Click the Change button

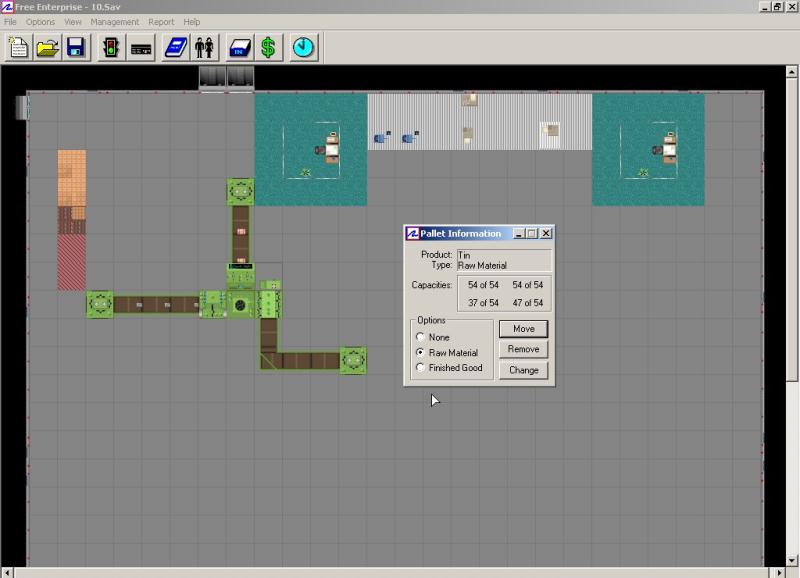click(523, 370)
